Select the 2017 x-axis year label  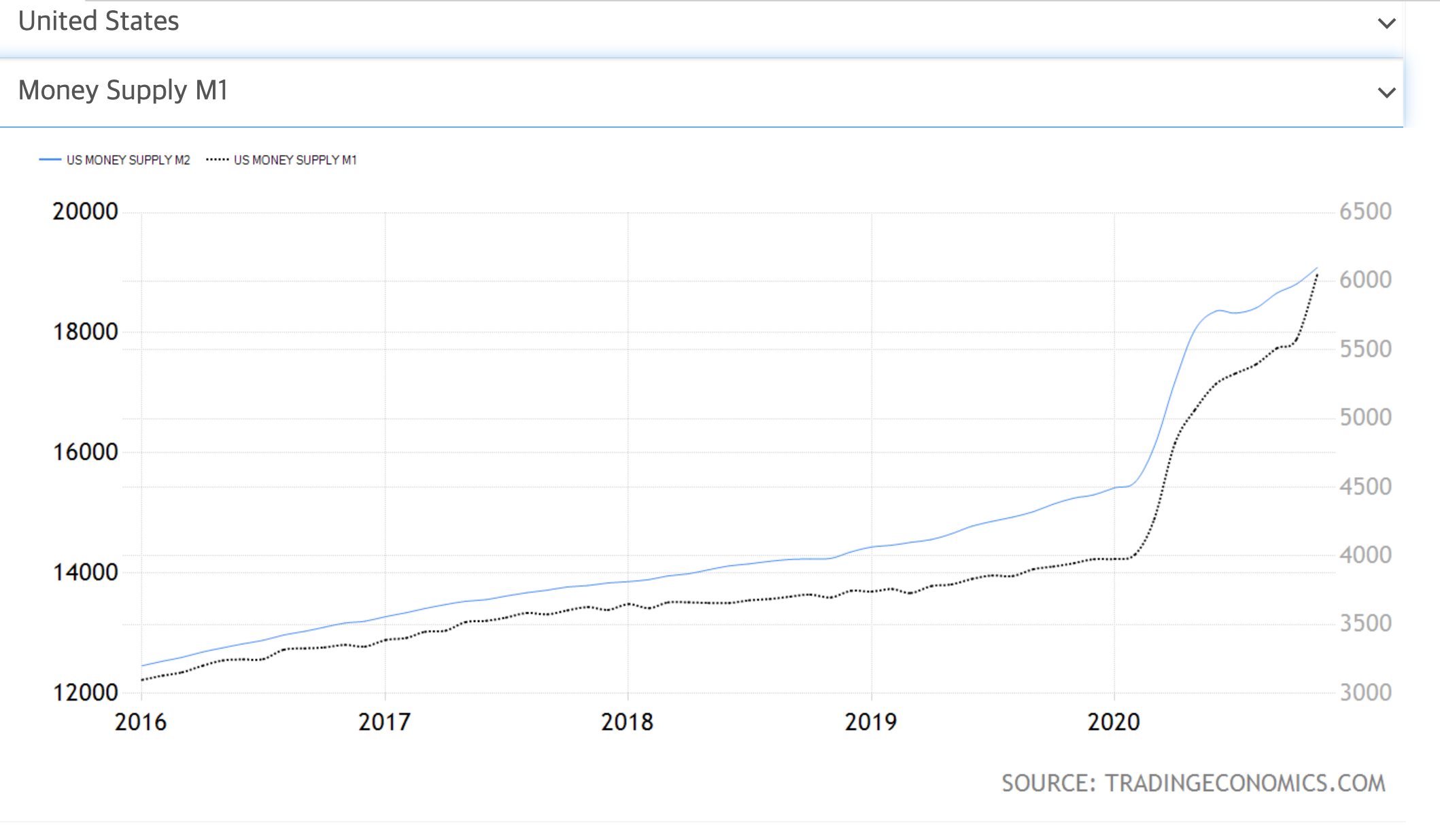click(x=384, y=722)
